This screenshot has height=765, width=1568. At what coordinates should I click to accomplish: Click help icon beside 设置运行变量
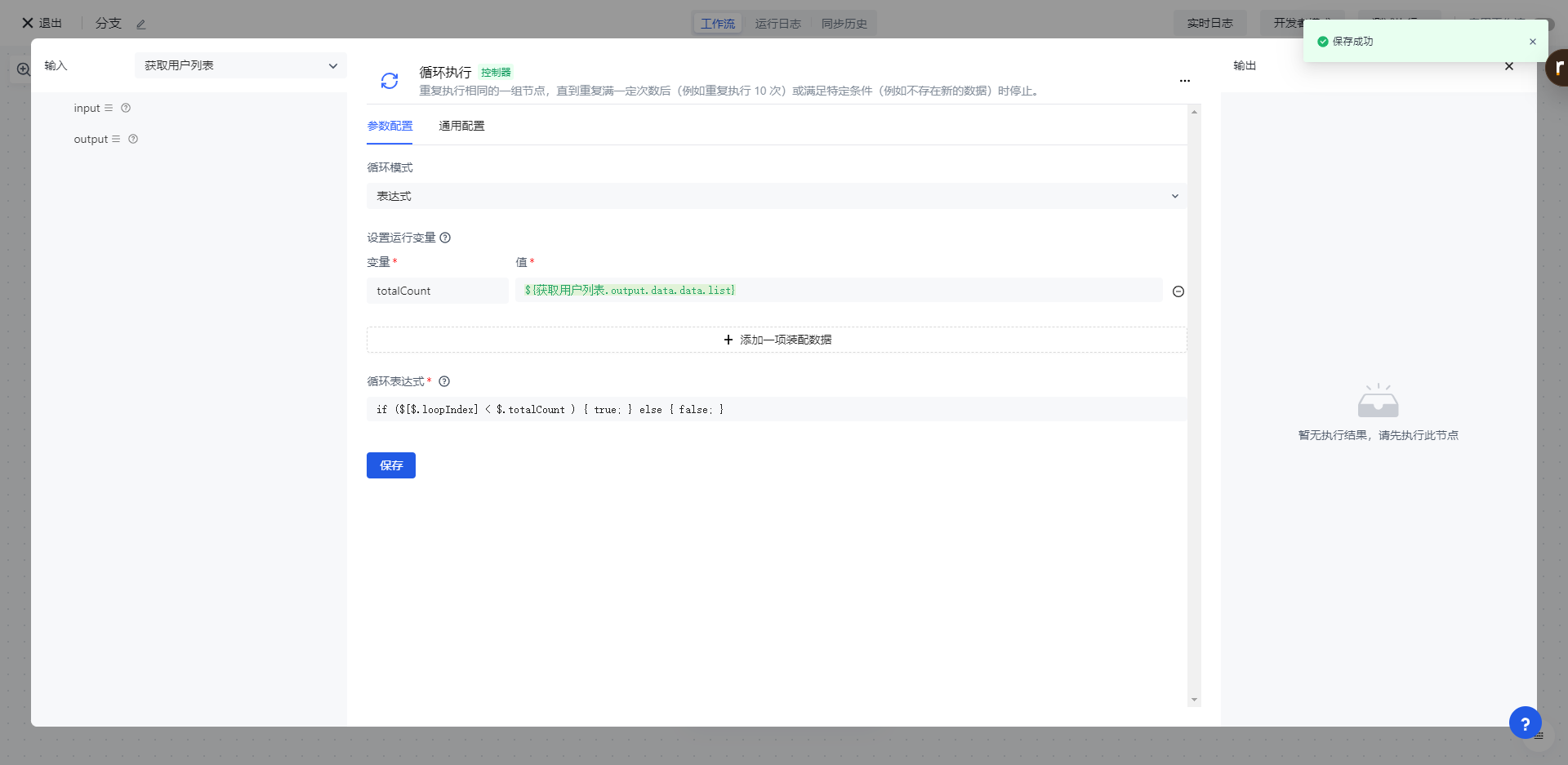[x=445, y=238]
